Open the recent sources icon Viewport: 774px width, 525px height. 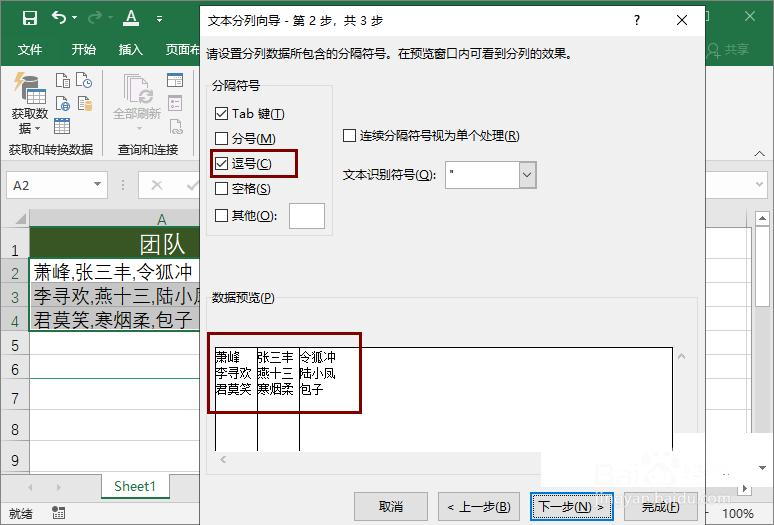tap(84, 80)
